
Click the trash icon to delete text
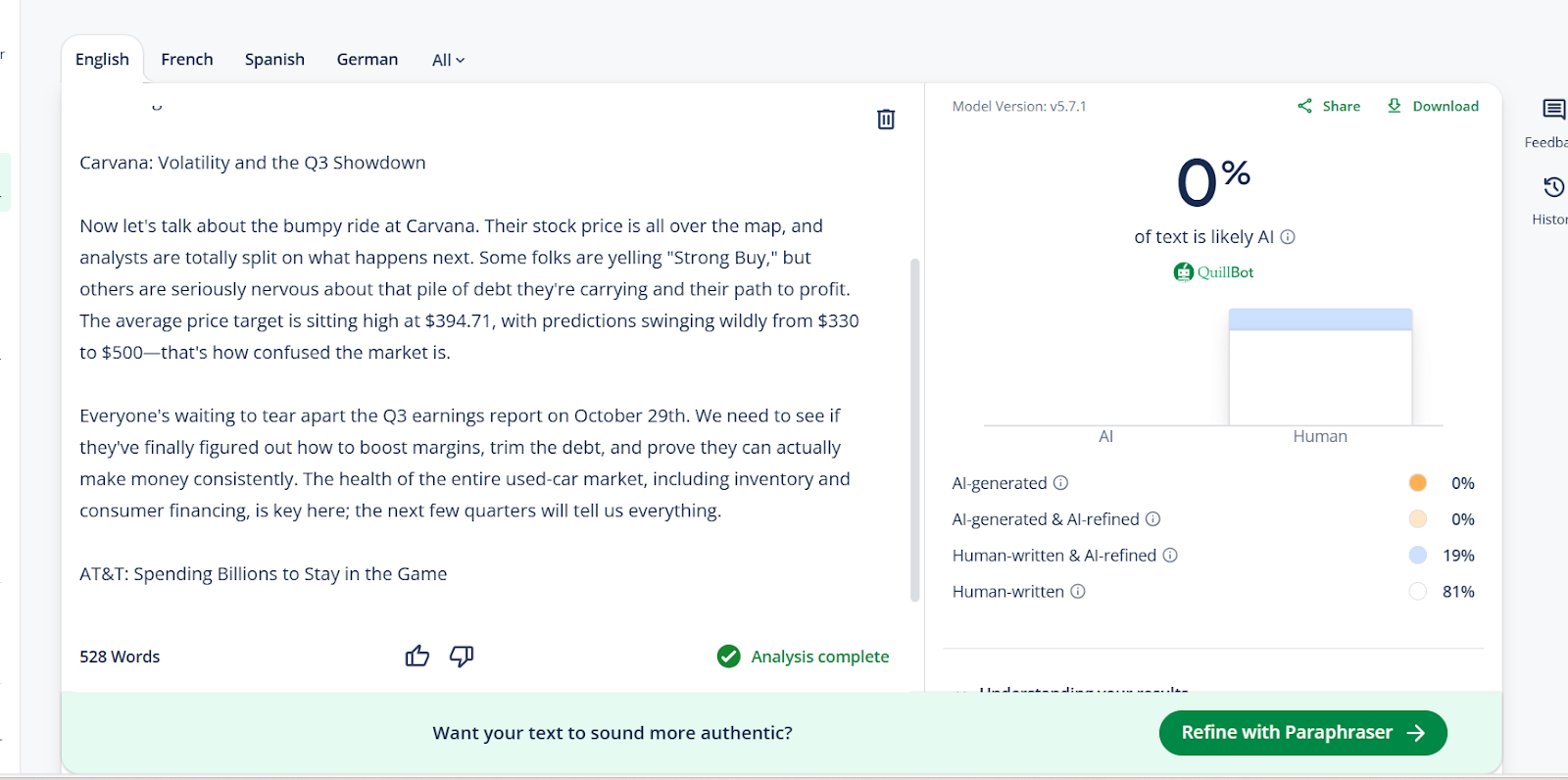click(886, 120)
